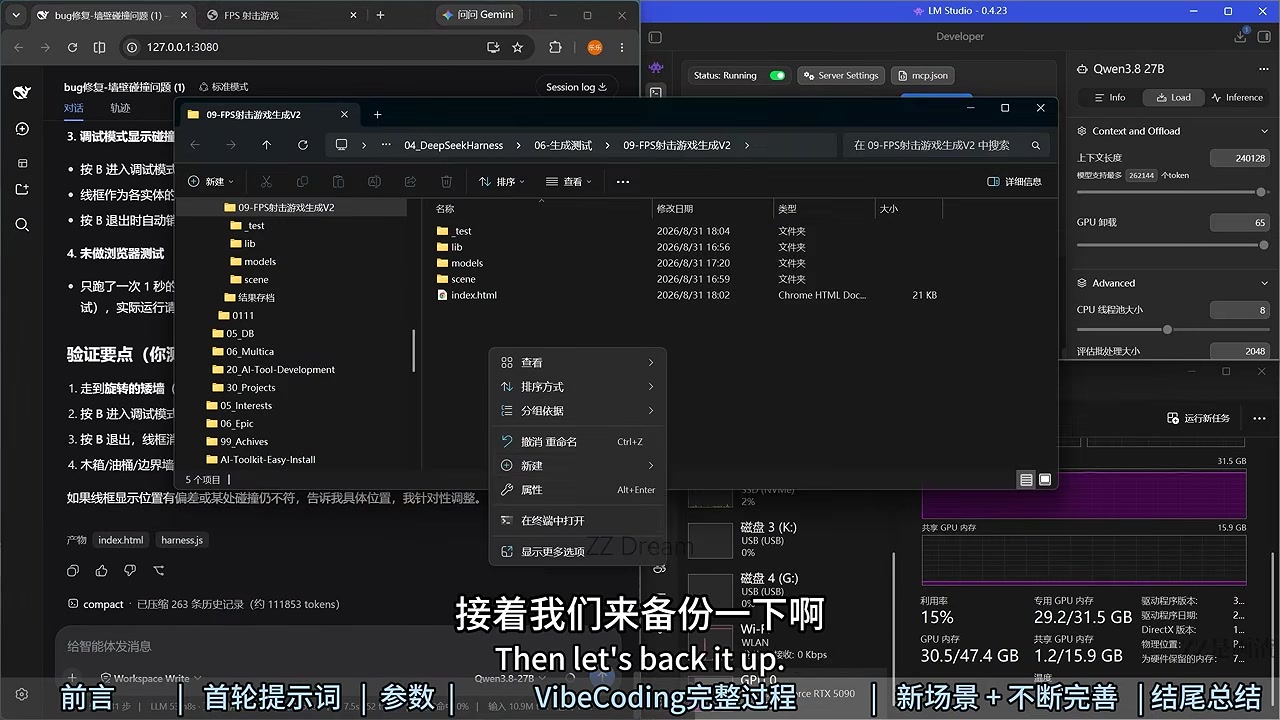Switch Explorer to large thumbnails view icon
Screen dimensions: 1280x720
pos(1045,480)
